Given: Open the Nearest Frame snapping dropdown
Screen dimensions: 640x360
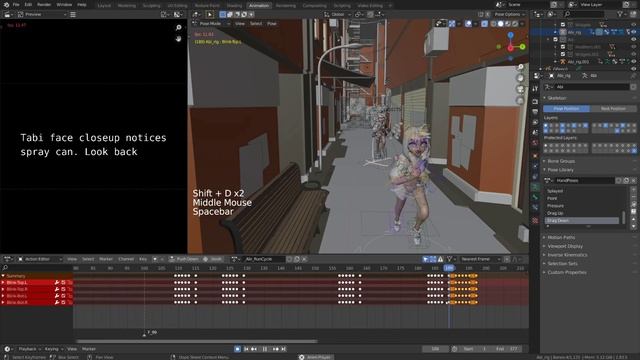Looking at the screenshot, I should (480, 259).
